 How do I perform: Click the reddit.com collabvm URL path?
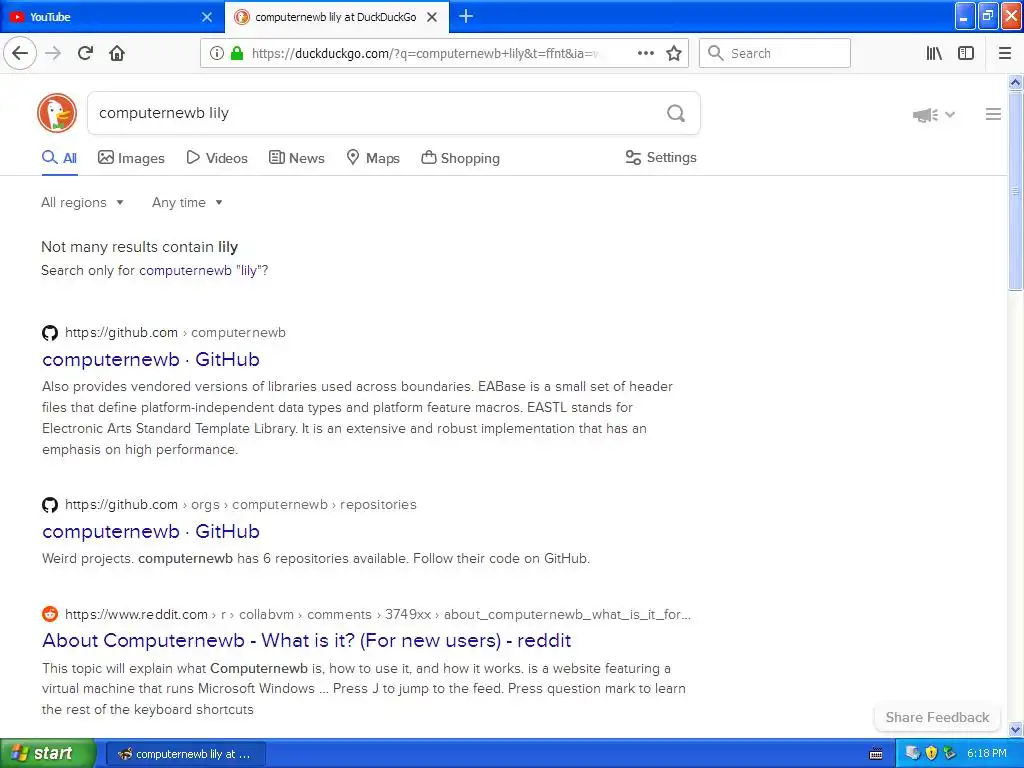(x=377, y=614)
